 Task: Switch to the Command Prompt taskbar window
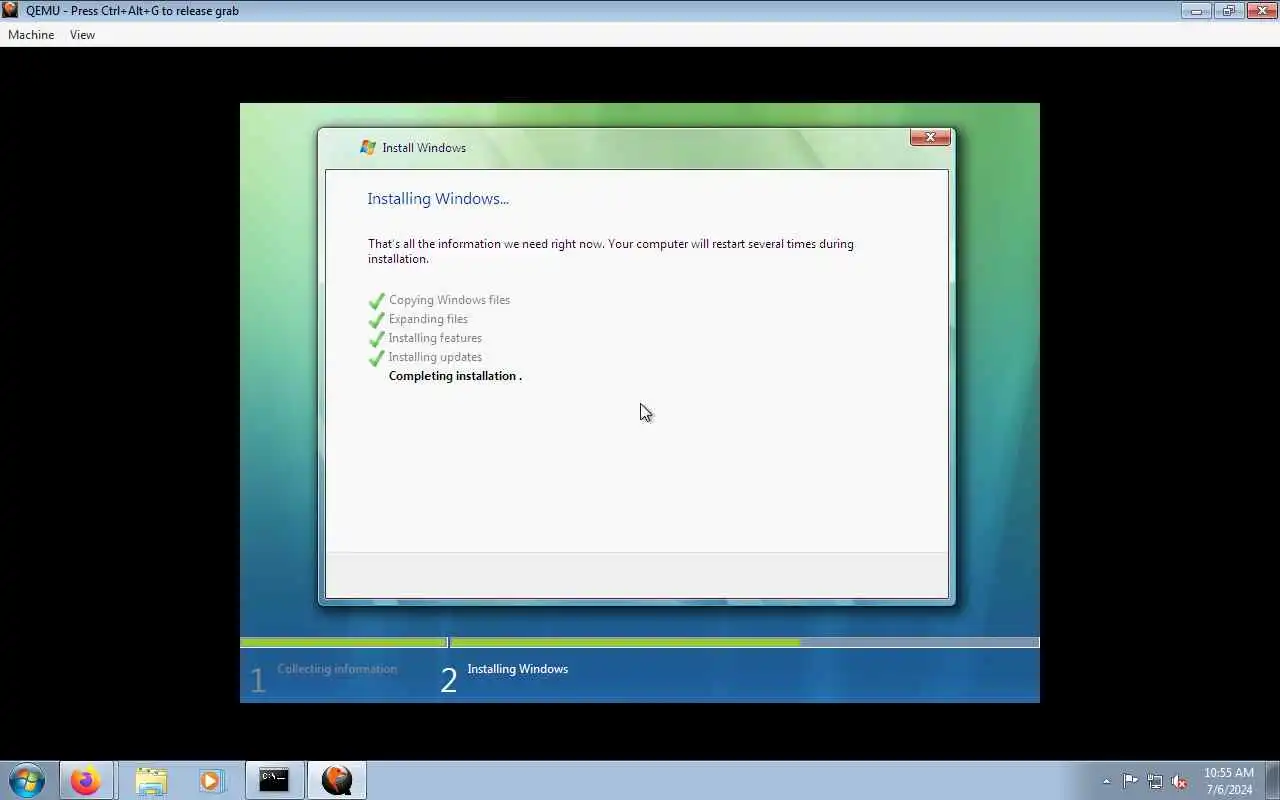tap(274, 780)
